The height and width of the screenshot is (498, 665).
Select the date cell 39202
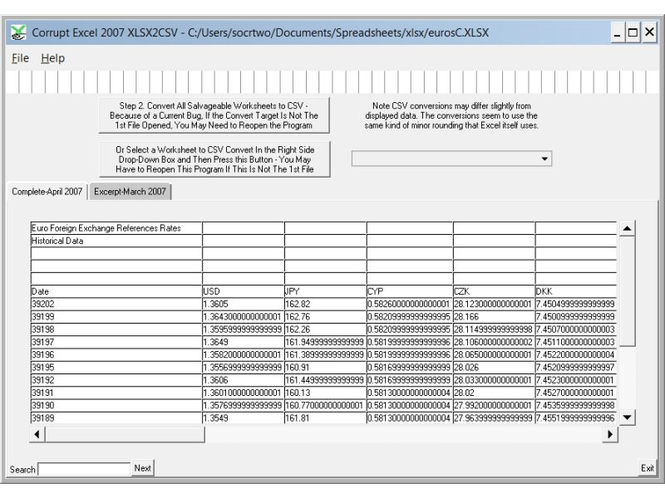point(116,304)
